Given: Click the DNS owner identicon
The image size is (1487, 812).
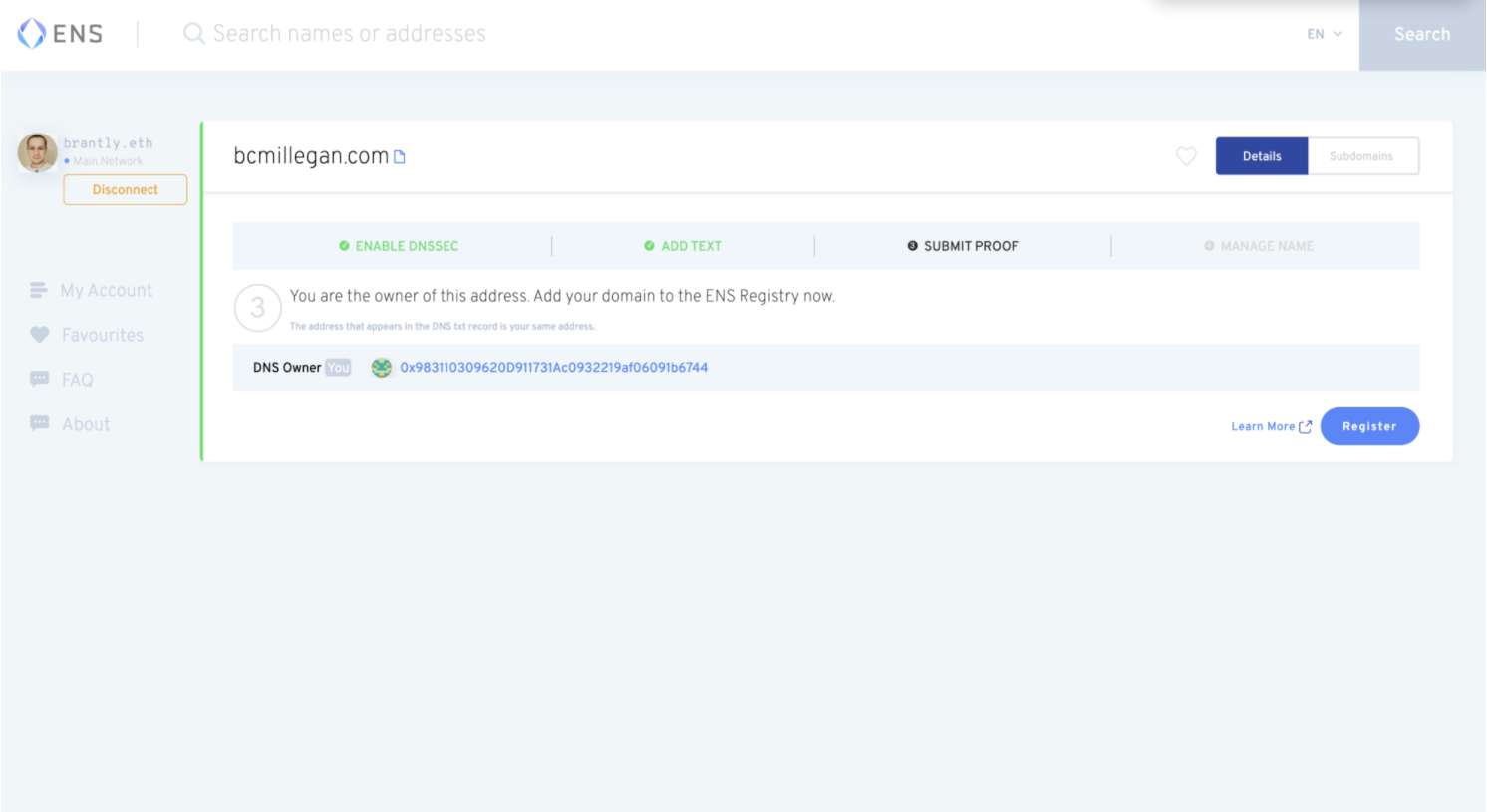Looking at the screenshot, I should point(382,368).
